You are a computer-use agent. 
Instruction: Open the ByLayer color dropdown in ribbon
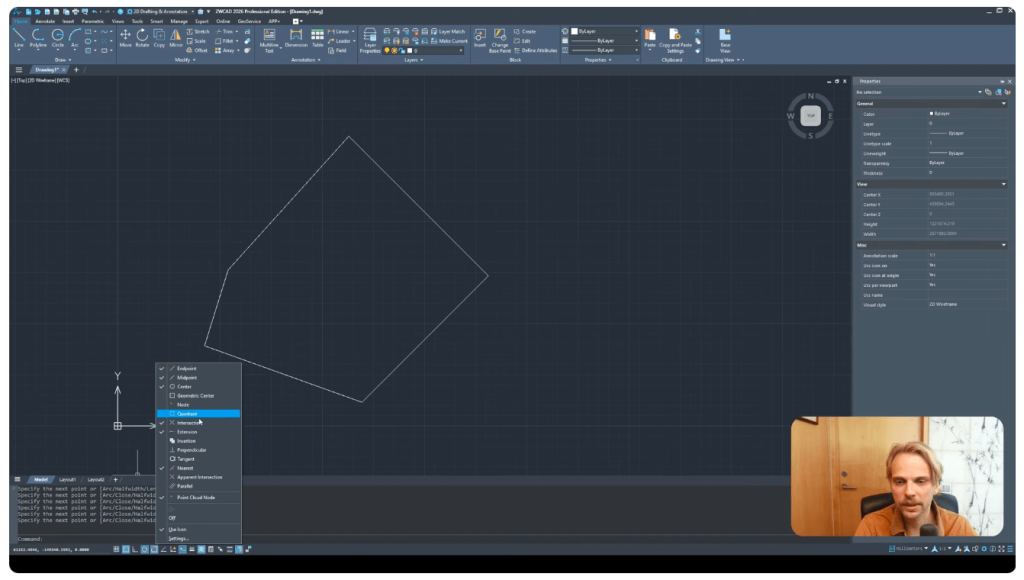pyautogui.click(x=602, y=31)
